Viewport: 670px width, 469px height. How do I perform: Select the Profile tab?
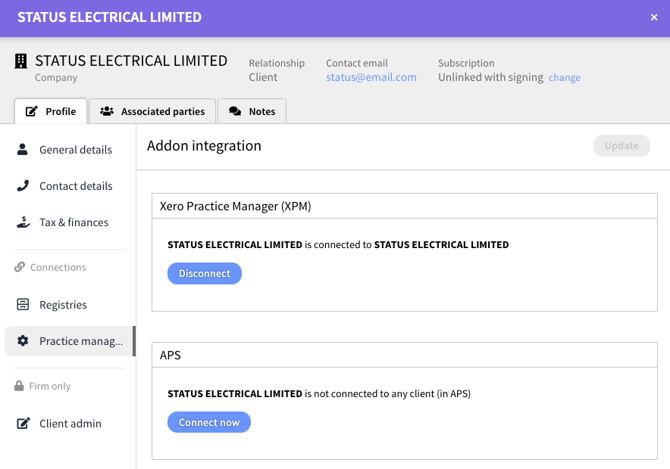[51, 111]
